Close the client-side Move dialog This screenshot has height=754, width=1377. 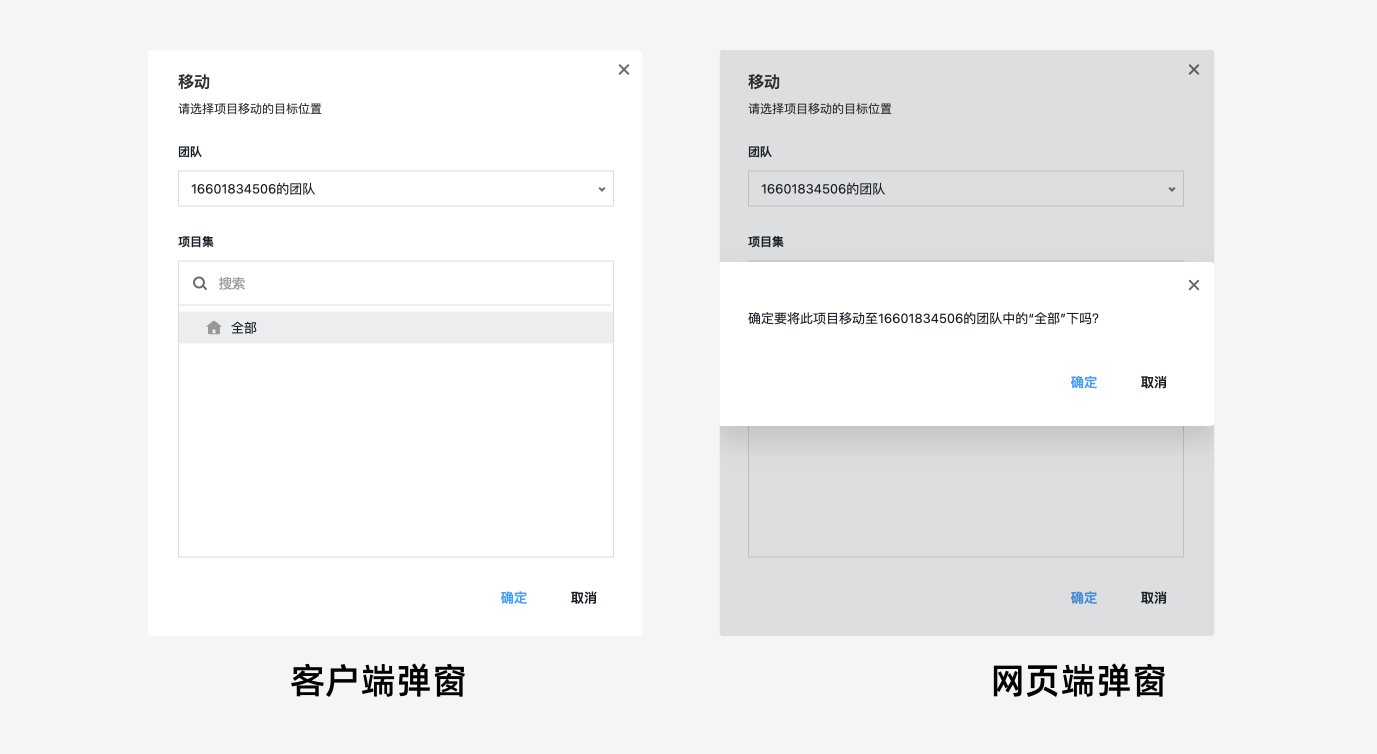pyautogui.click(x=624, y=70)
